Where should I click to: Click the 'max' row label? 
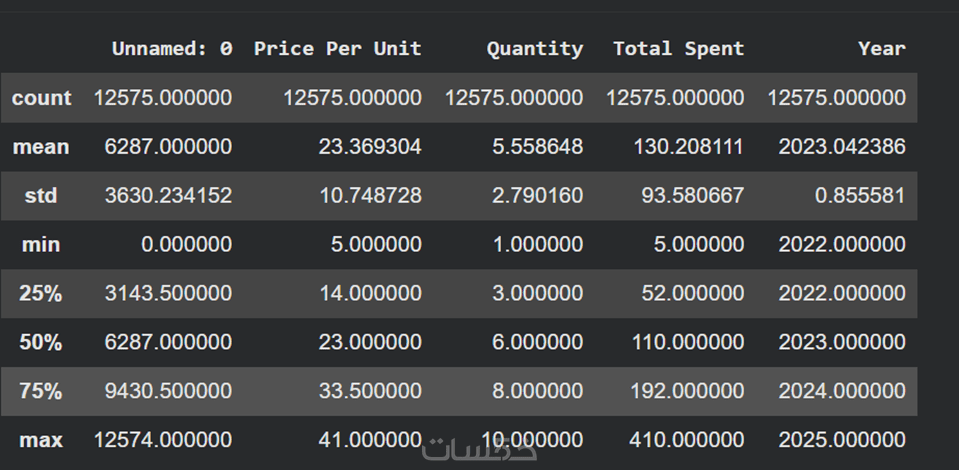point(41,440)
